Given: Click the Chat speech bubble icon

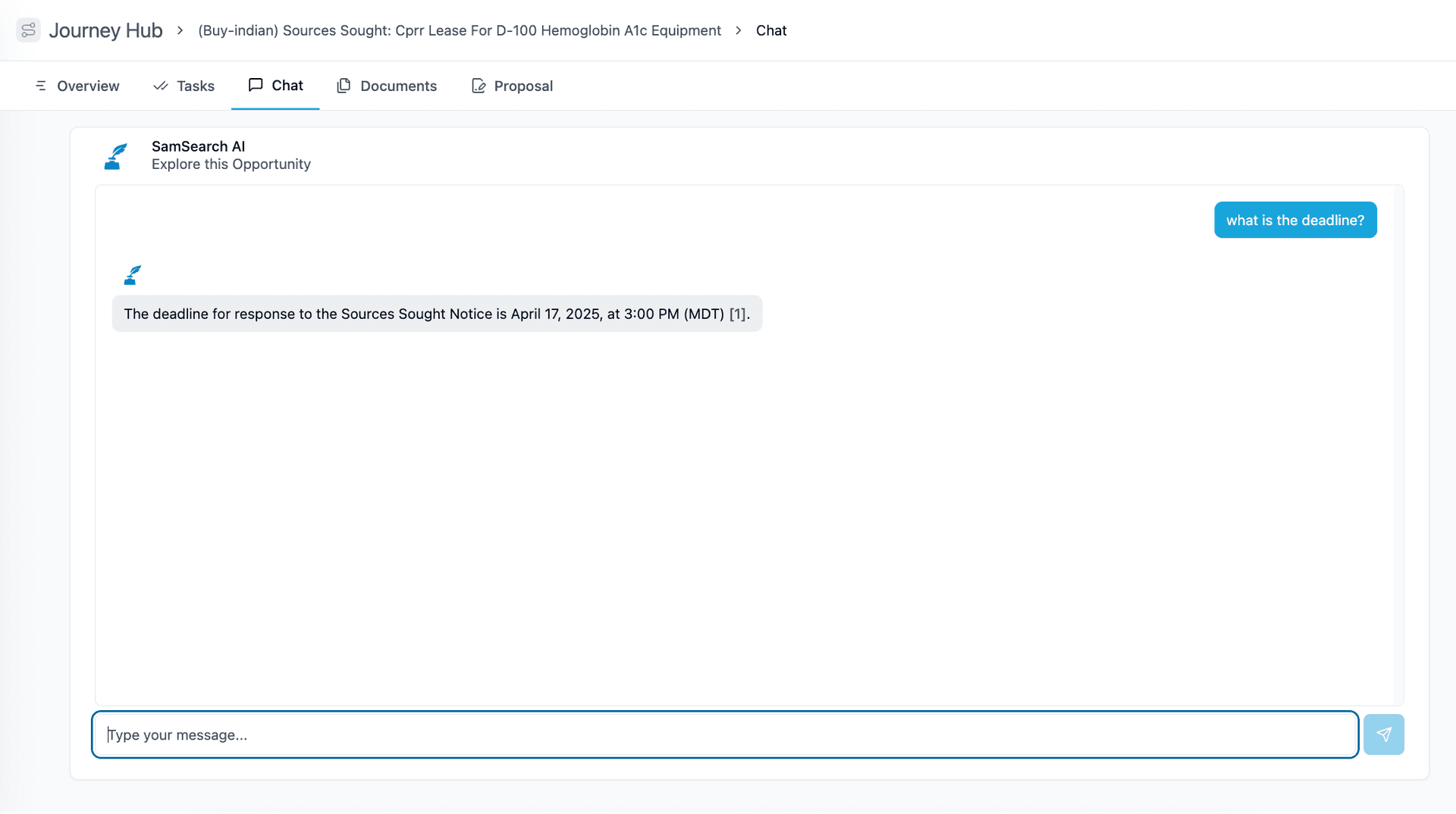Looking at the screenshot, I should point(256,85).
